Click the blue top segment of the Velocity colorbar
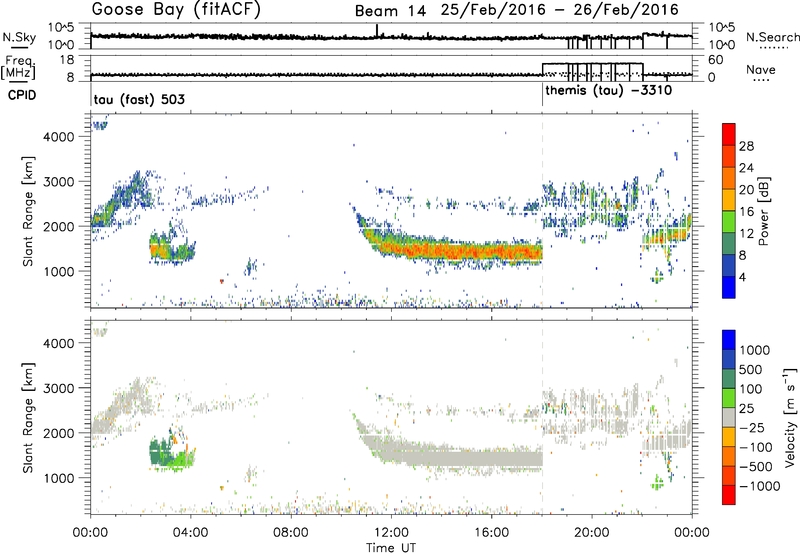800x554 pixels. coord(729,340)
